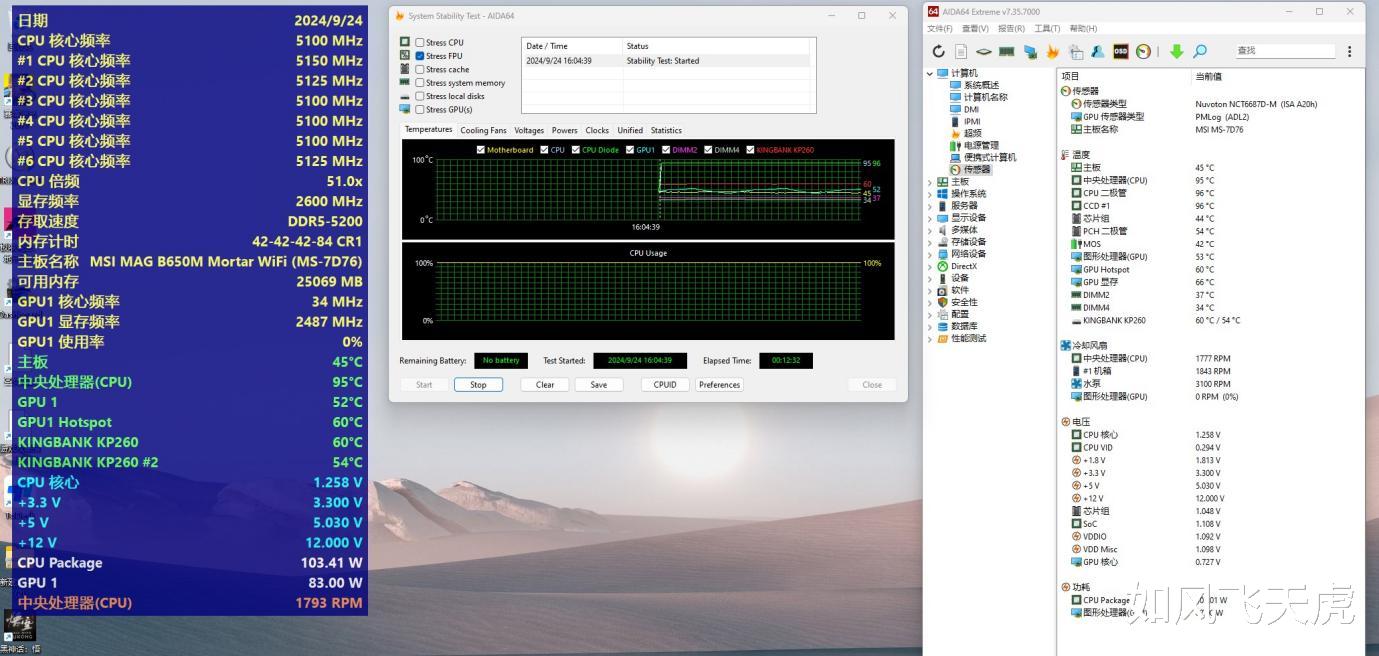Image resolution: width=1379 pixels, height=656 pixels.
Task: Open the Report icon in AIDA64 toolbar
Action: point(961,51)
